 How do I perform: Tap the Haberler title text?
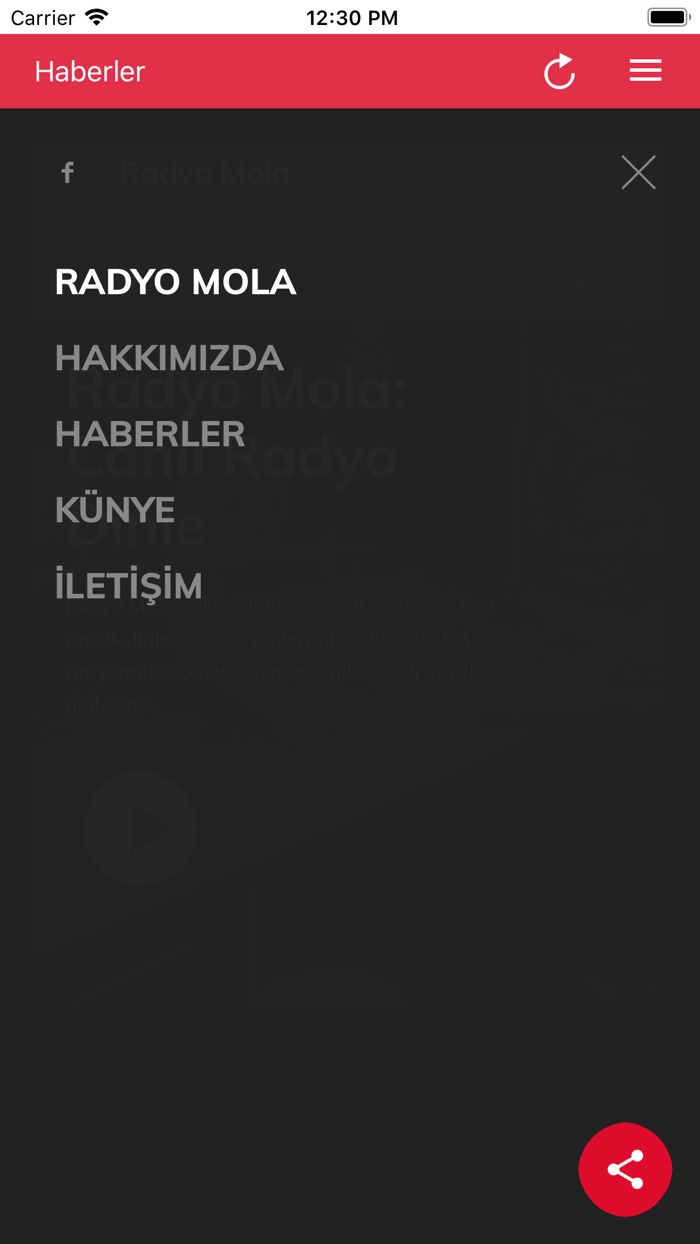[x=88, y=71]
